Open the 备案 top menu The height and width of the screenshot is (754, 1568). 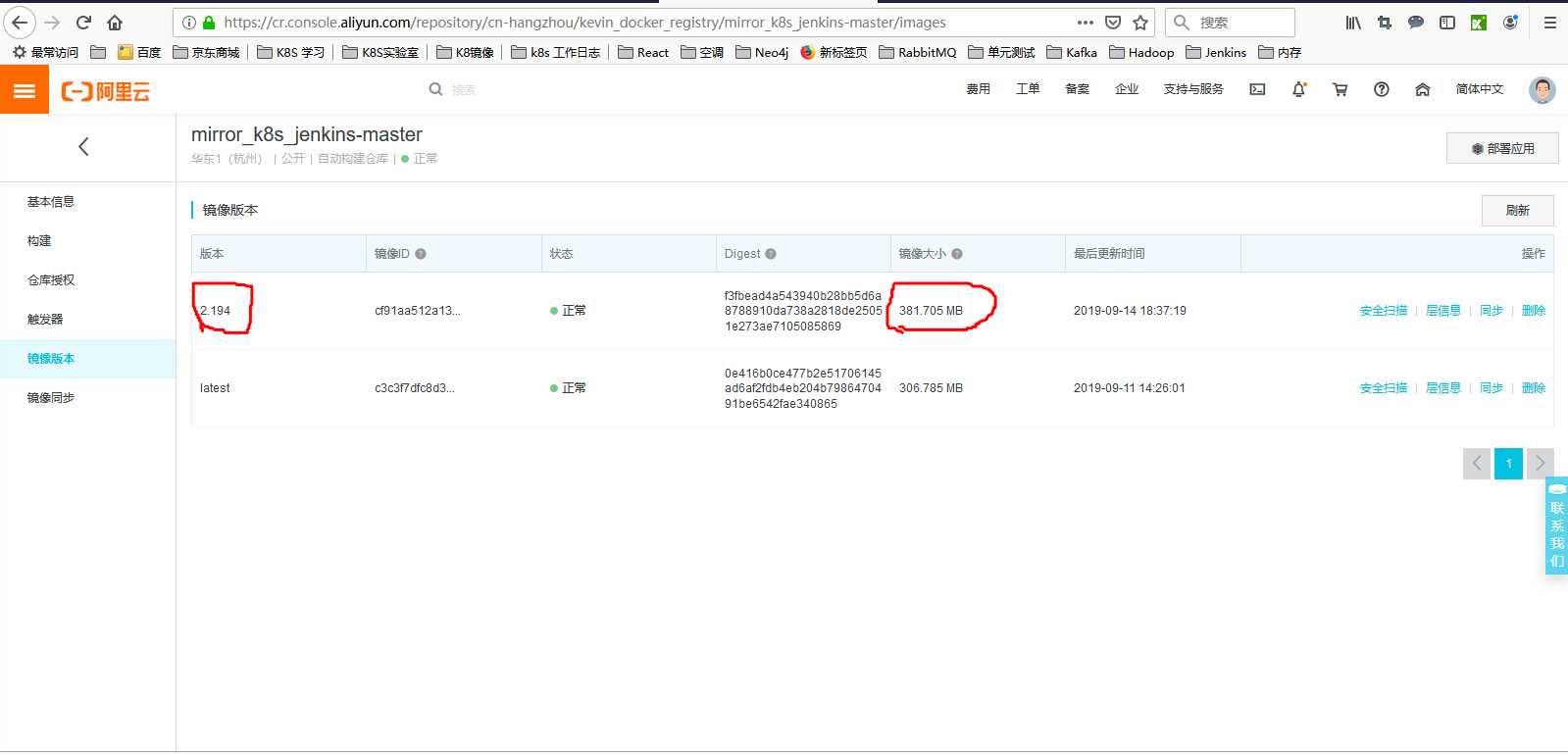pyautogui.click(x=1077, y=89)
